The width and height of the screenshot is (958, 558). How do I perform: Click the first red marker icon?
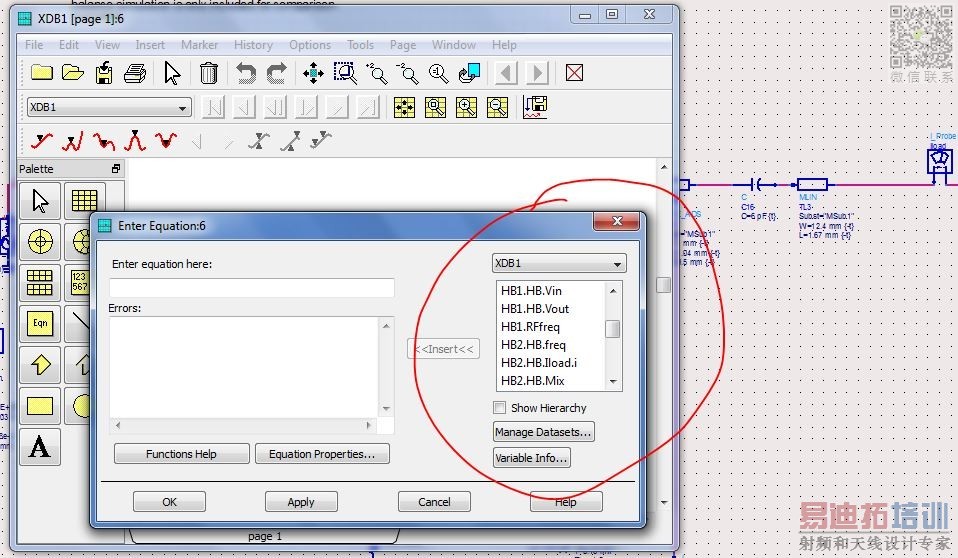(x=42, y=141)
